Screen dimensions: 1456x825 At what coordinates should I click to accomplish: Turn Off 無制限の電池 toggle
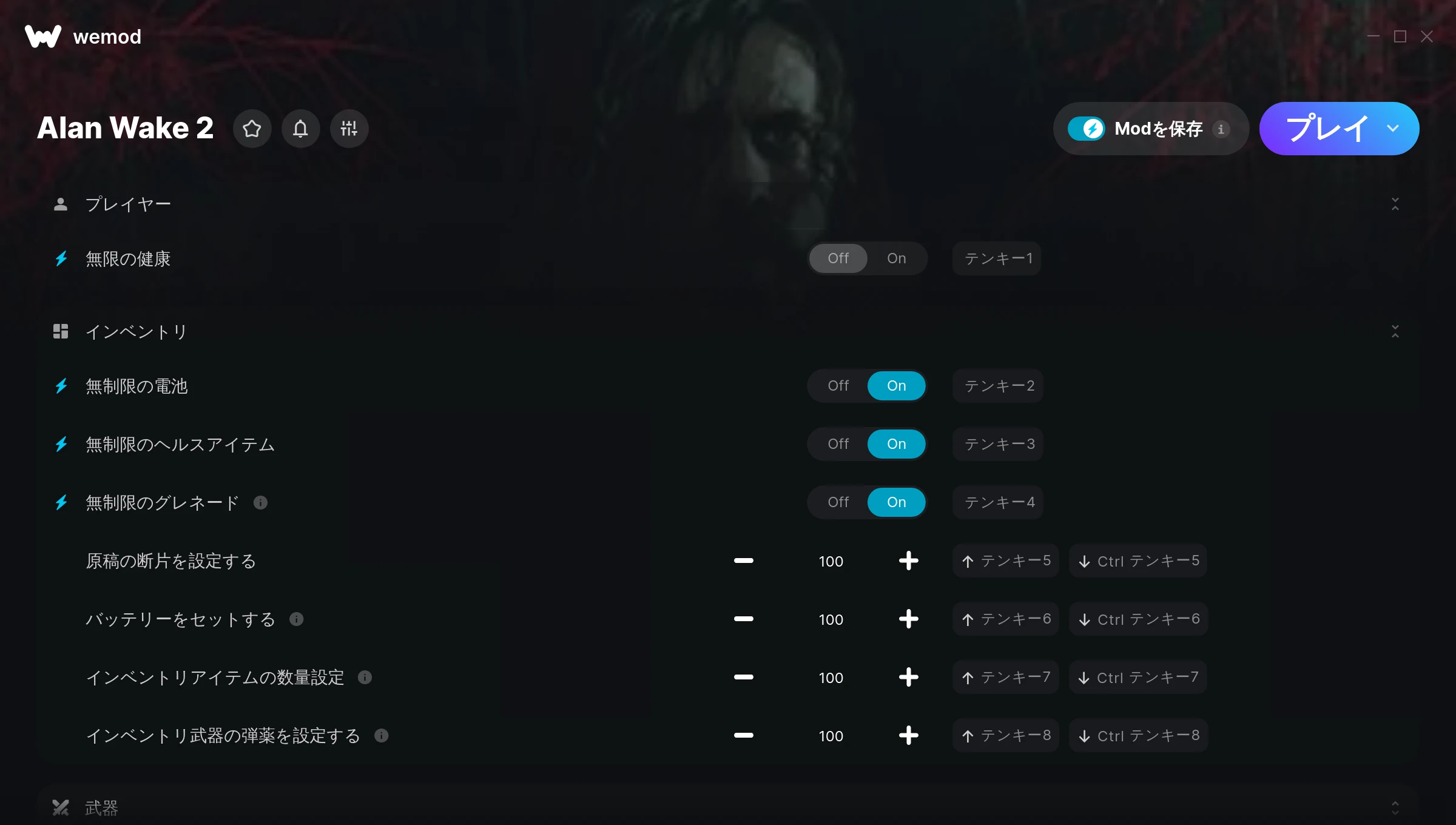click(x=838, y=386)
